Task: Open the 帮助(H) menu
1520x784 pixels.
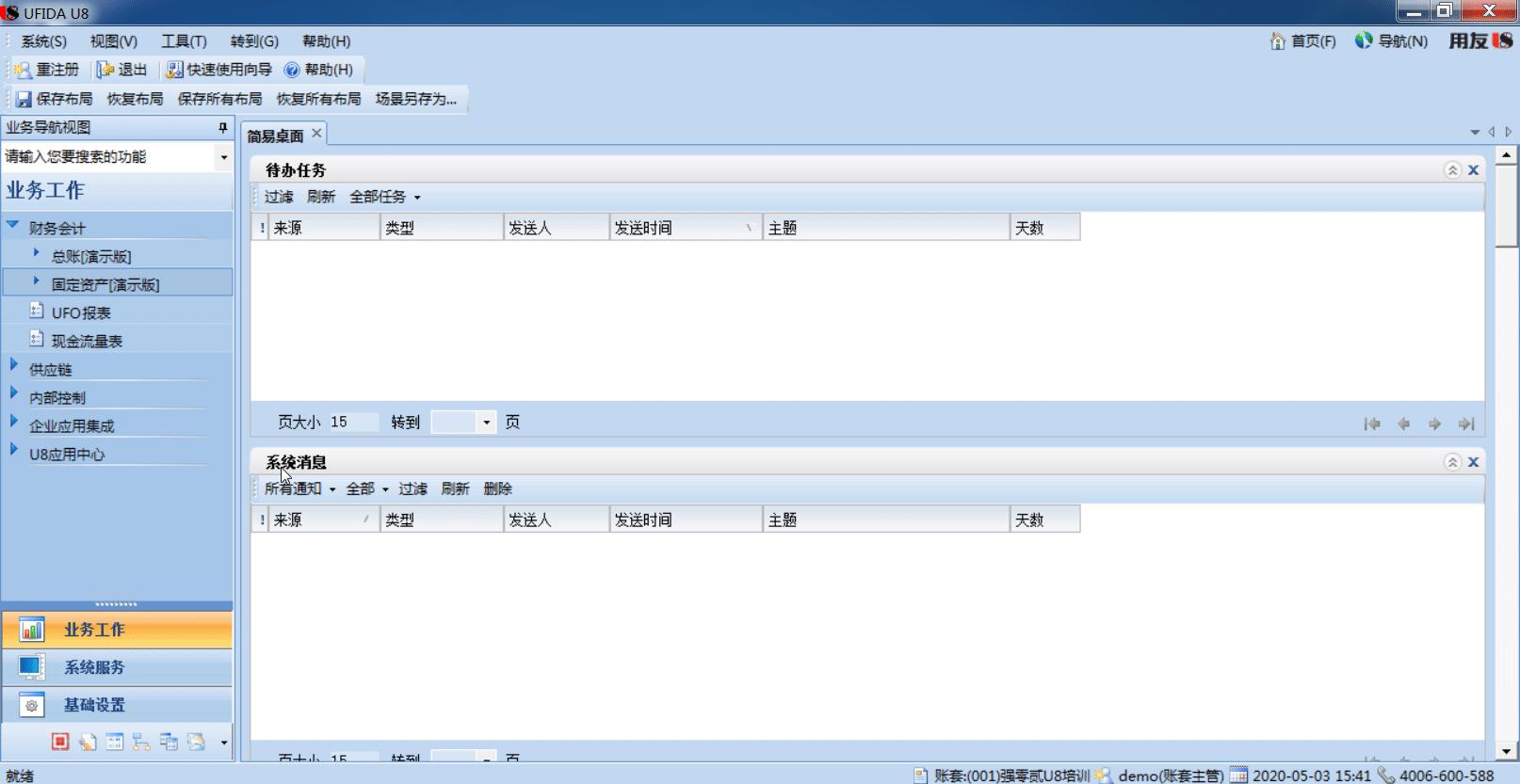Action: [326, 41]
